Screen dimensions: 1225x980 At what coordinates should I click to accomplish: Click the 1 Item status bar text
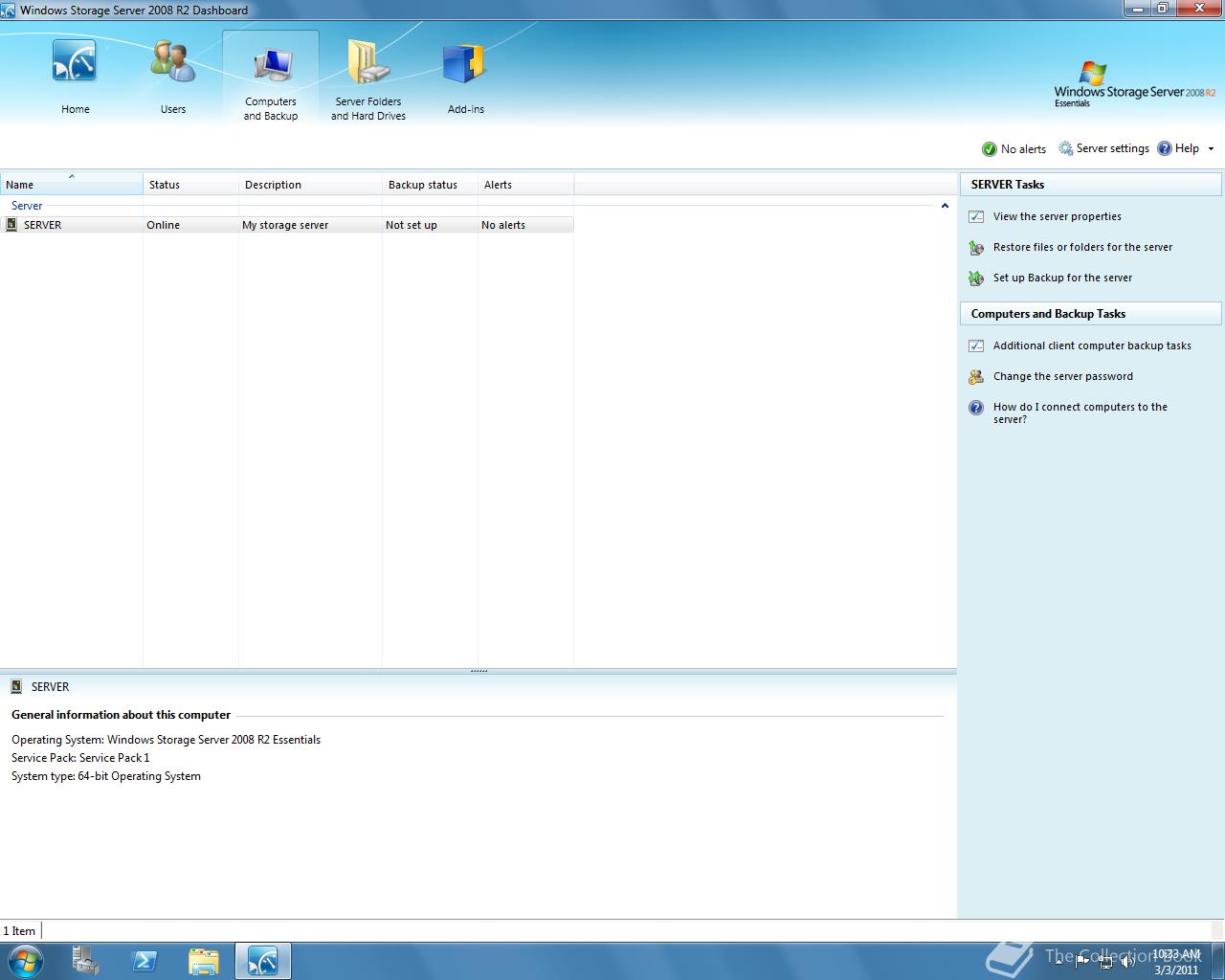(x=19, y=931)
